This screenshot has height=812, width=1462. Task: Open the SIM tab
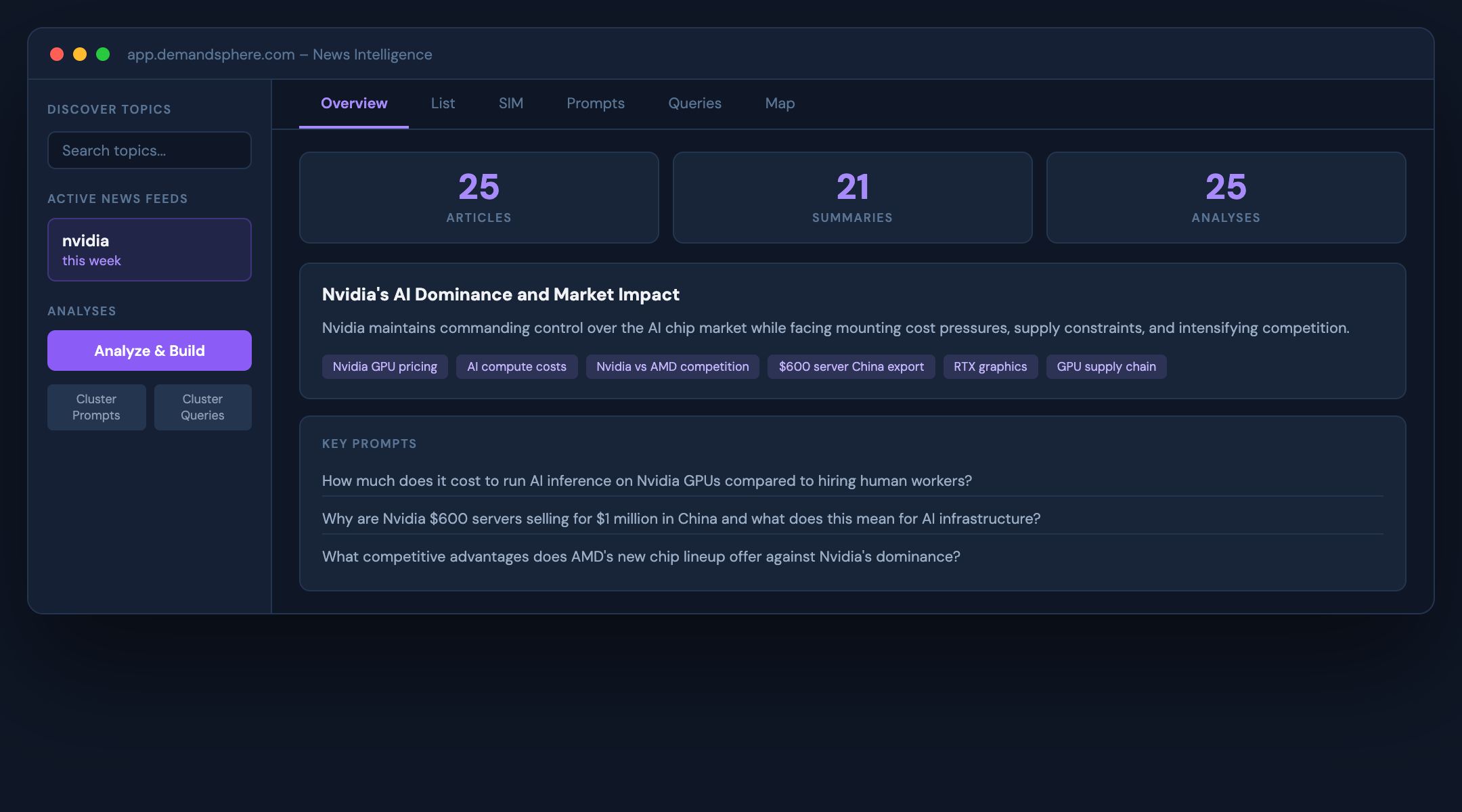point(511,103)
